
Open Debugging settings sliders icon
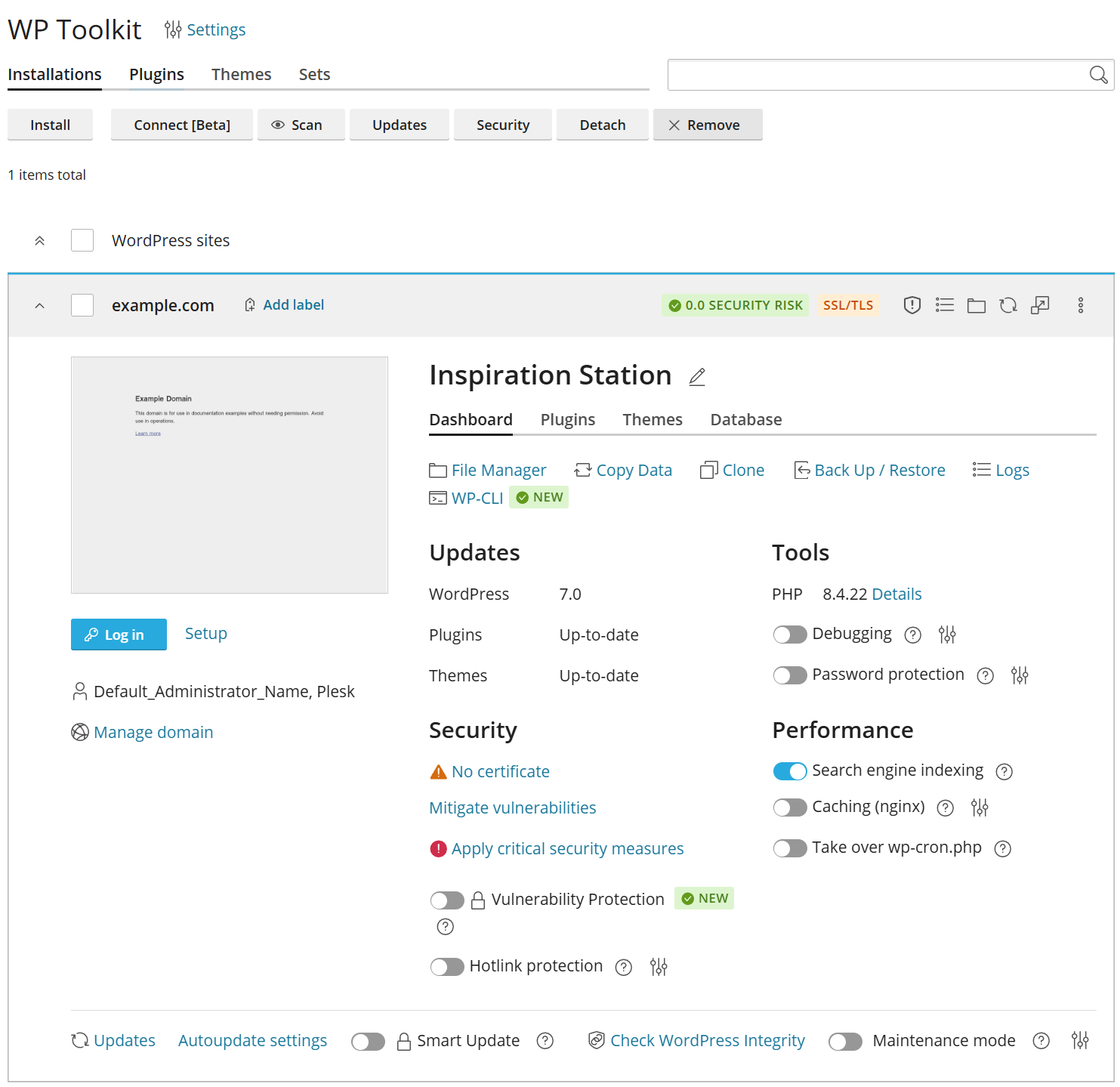coord(947,635)
